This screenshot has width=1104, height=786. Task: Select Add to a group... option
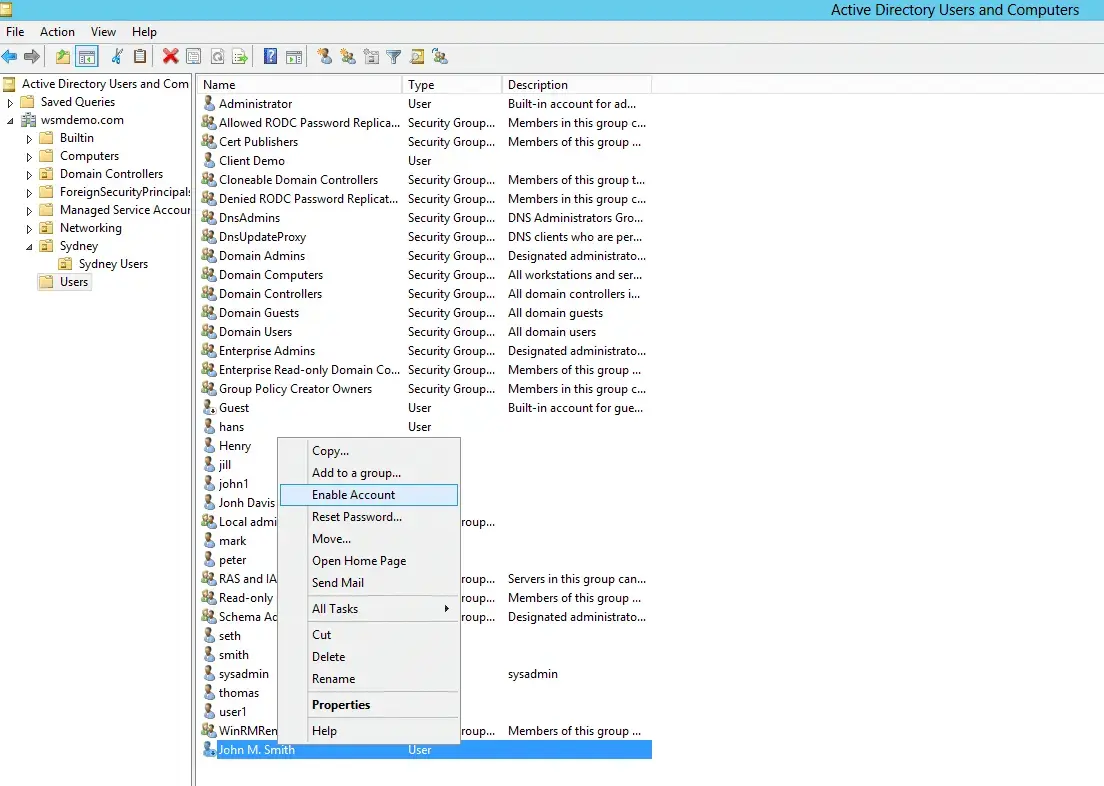pos(369,473)
